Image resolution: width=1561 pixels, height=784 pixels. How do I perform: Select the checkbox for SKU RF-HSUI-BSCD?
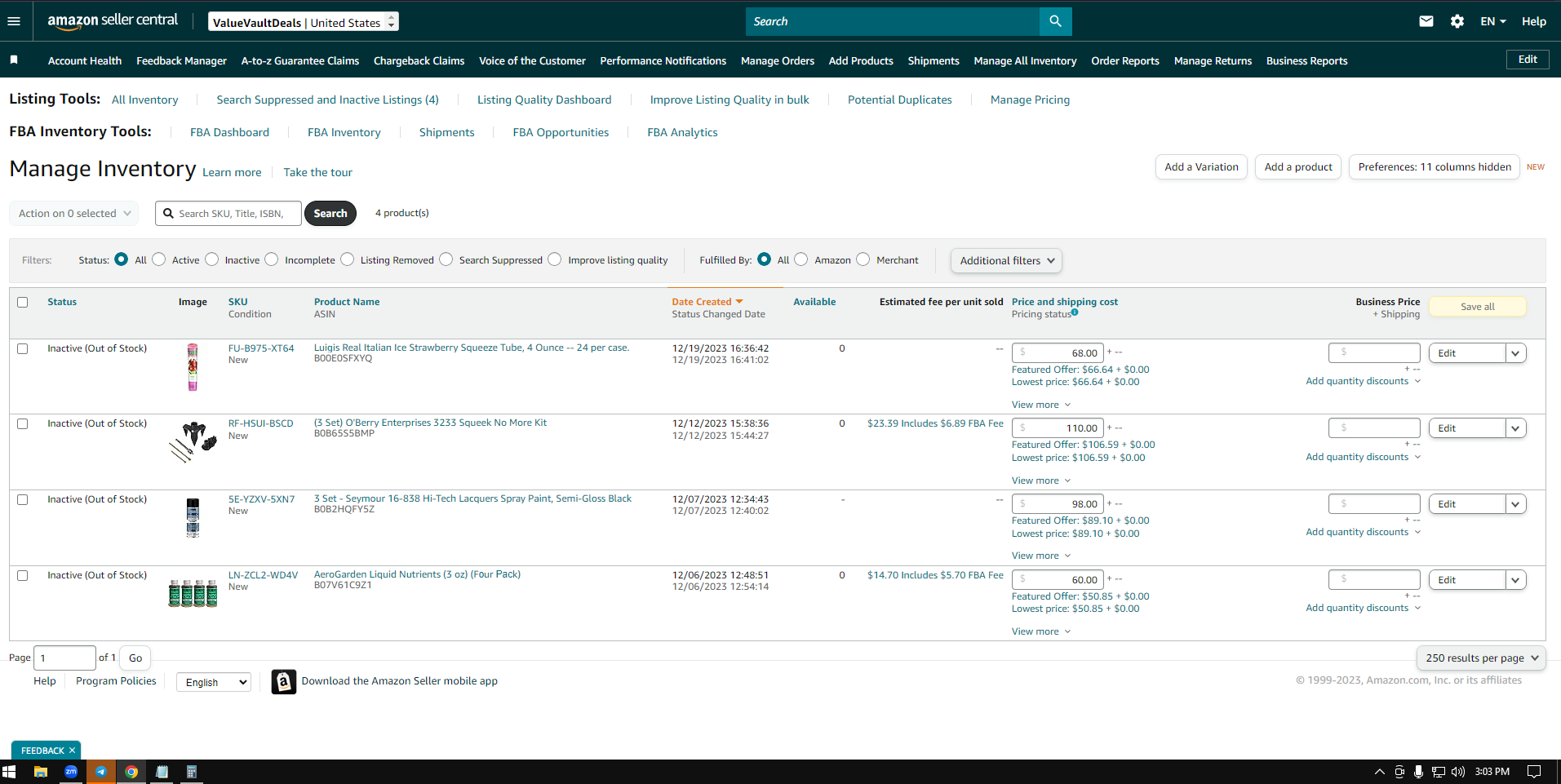tap(23, 423)
